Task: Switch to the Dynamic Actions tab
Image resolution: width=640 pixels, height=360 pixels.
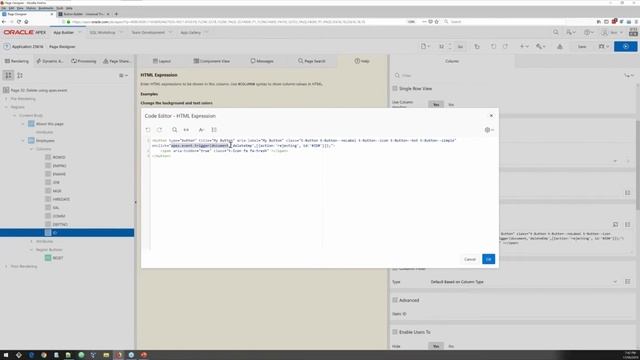Action: (50, 61)
